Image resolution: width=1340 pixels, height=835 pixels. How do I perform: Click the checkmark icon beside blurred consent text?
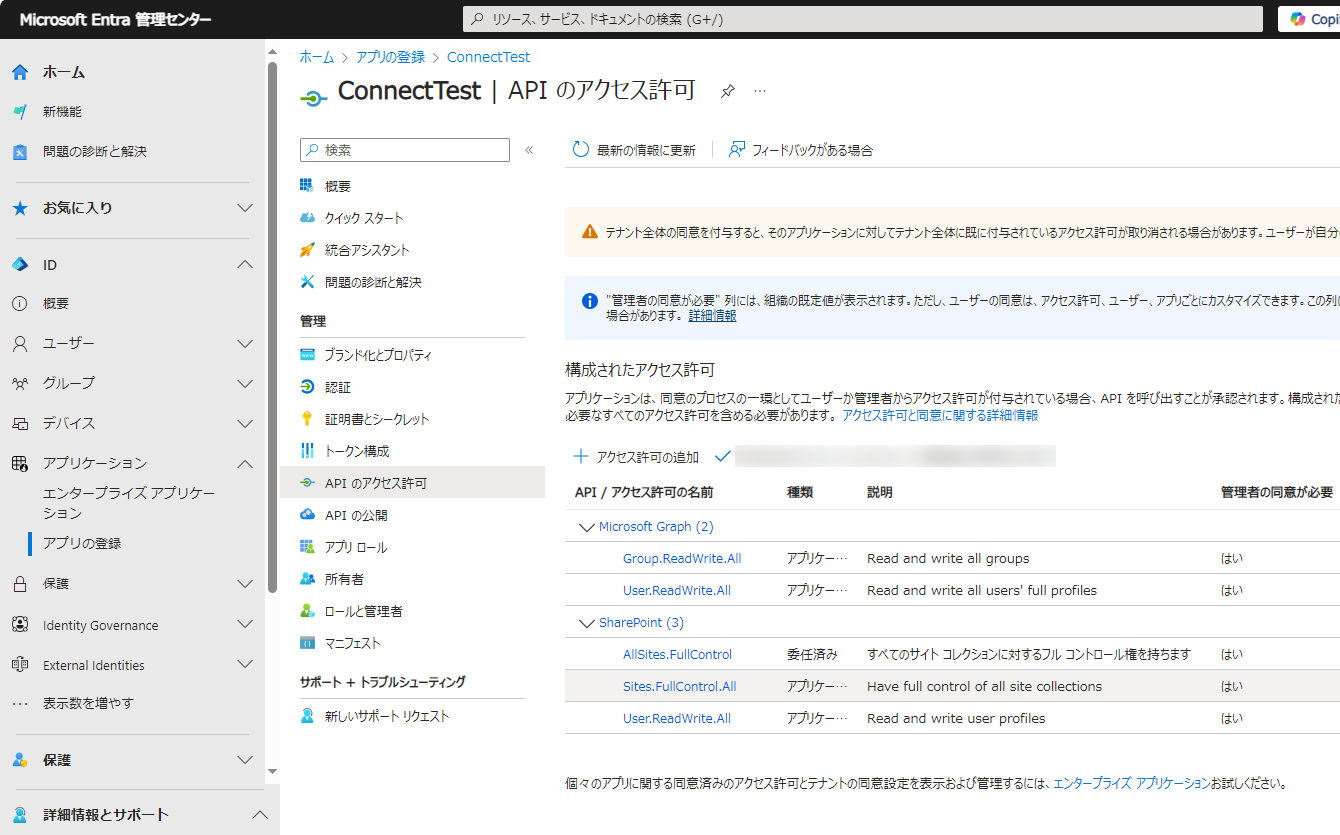point(724,456)
